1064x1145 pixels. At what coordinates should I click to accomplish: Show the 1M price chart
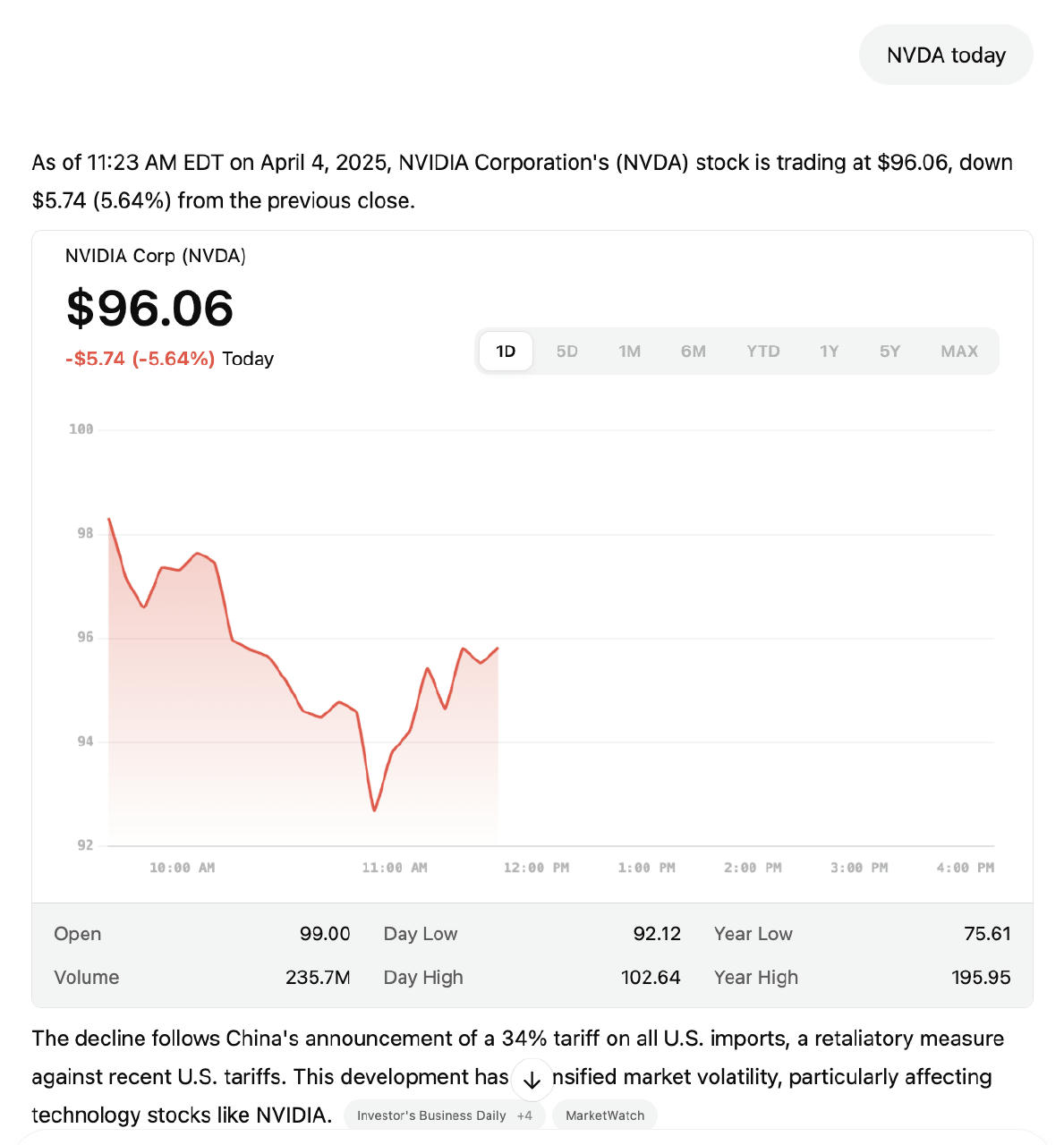tap(629, 352)
